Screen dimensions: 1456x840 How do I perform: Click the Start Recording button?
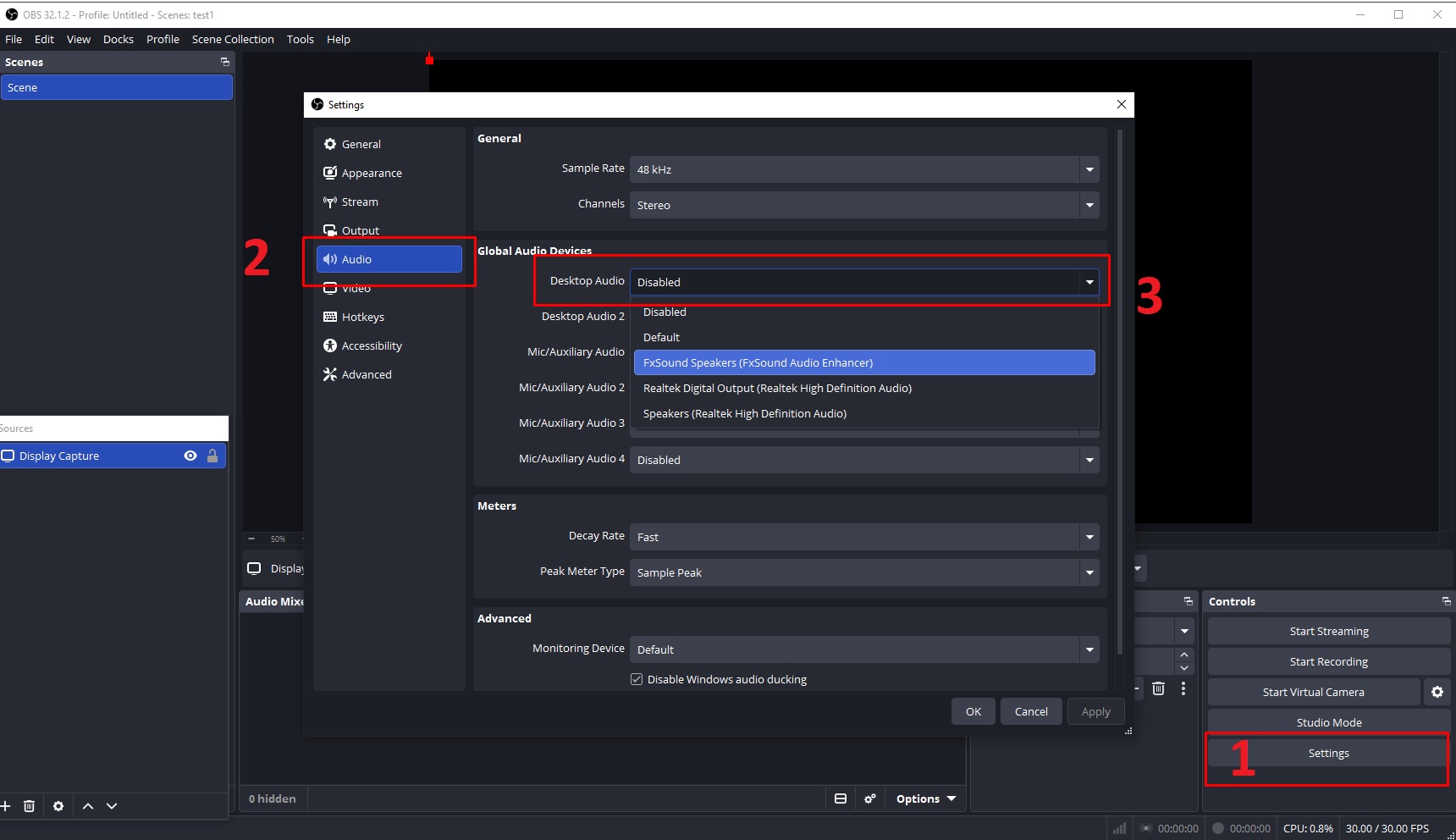[x=1328, y=661]
